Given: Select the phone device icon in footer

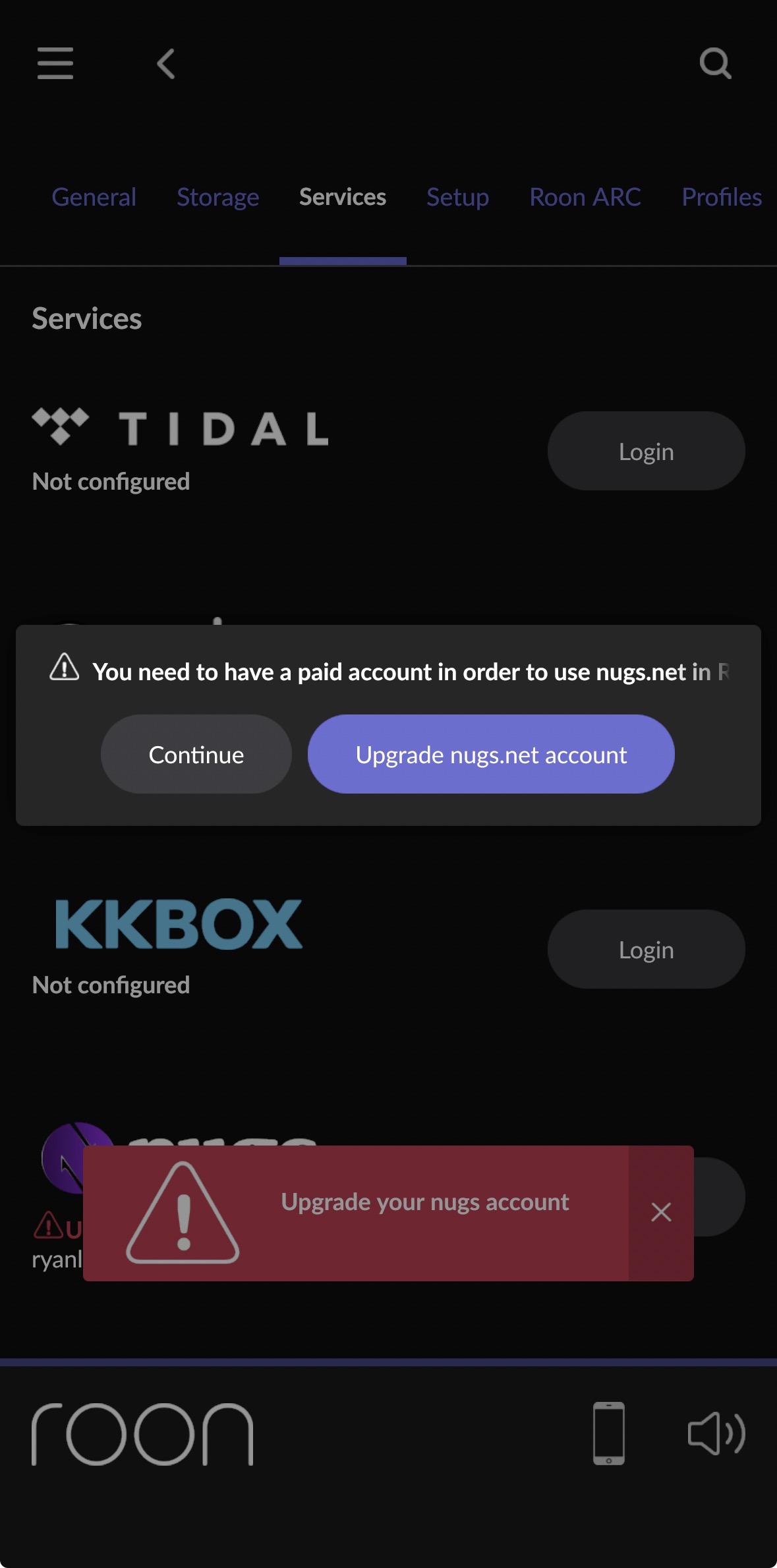Looking at the screenshot, I should tap(609, 1433).
